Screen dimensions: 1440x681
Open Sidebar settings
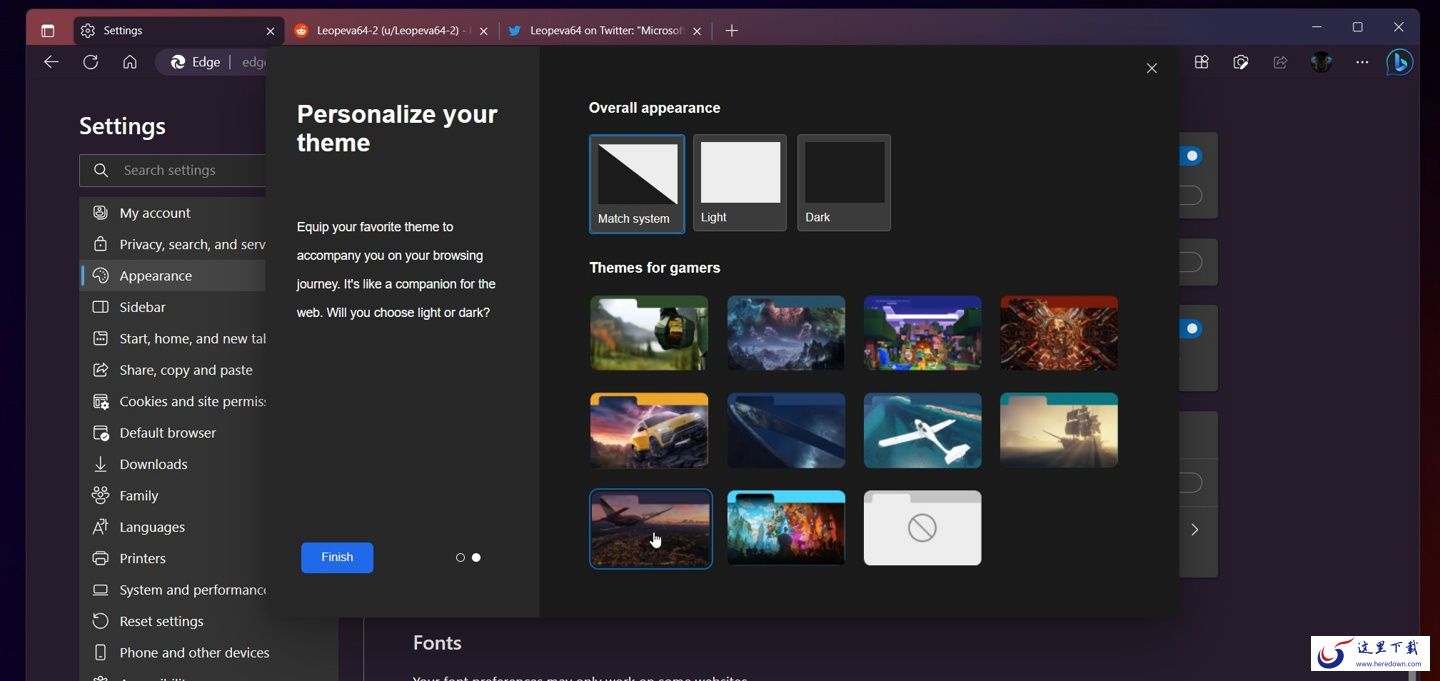(x=174, y=307)
